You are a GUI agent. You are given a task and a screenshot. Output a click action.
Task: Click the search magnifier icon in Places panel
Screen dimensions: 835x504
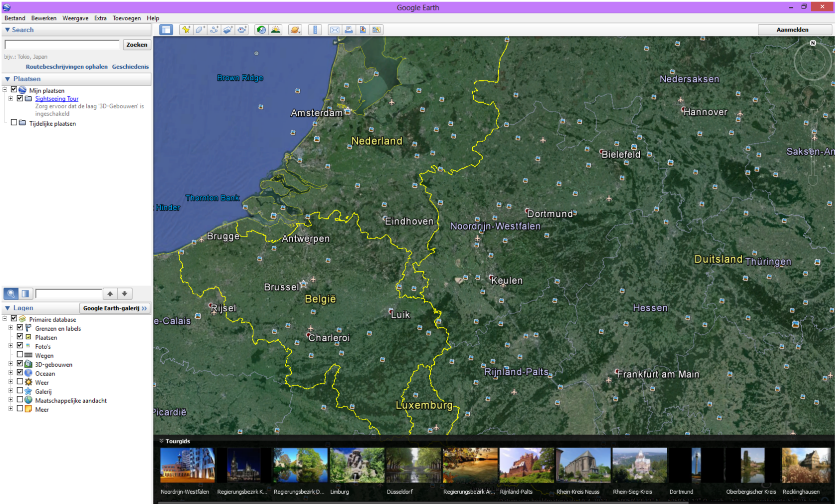coord(11,294)
